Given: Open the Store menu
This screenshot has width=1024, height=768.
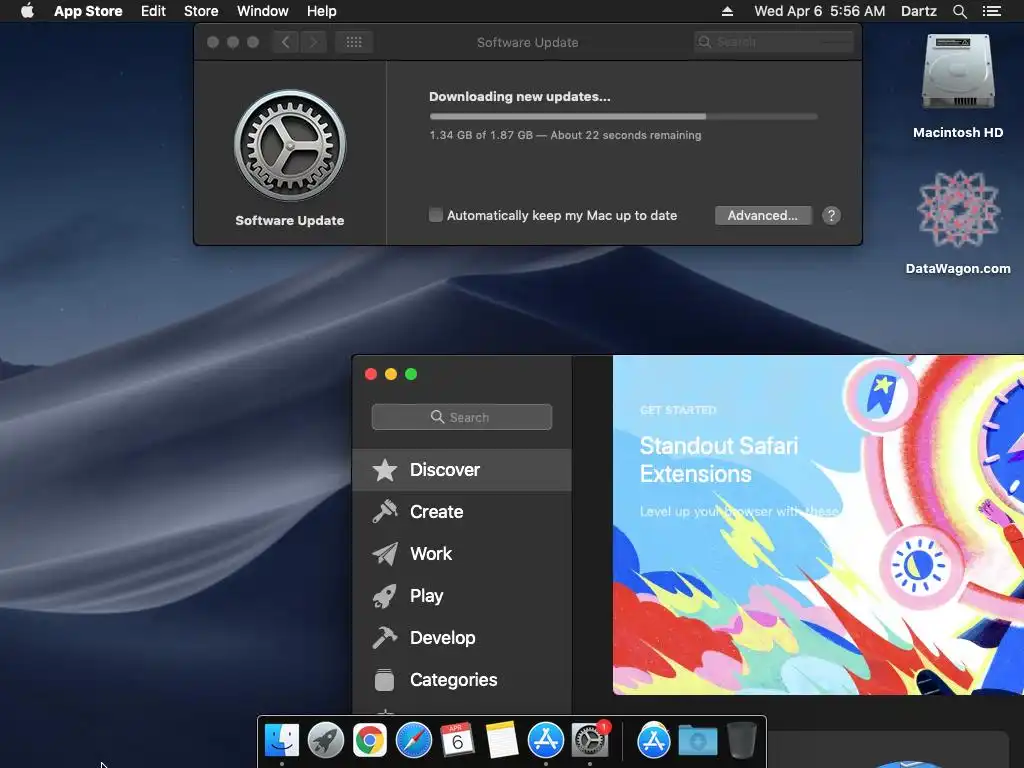Looking at the screenshot, I should (201, 11).
